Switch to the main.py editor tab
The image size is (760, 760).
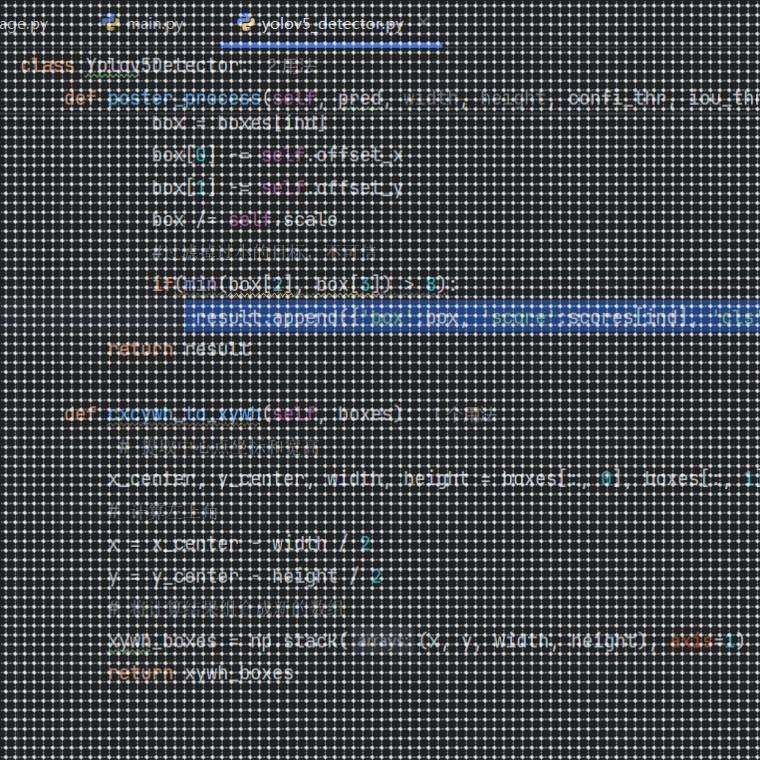pyautogui.click(x=145, y=24)
